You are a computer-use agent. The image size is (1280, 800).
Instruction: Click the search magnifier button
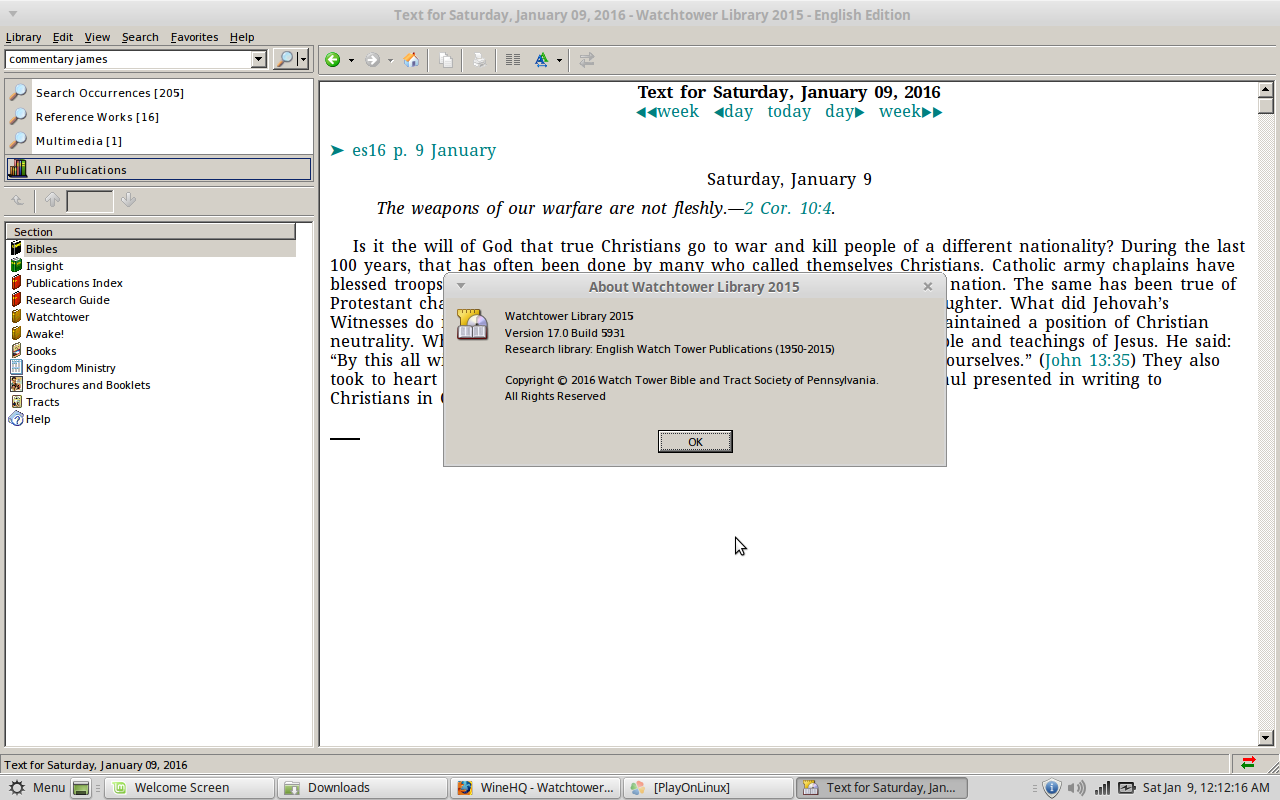pyautogui.click(x=285, y=59)
